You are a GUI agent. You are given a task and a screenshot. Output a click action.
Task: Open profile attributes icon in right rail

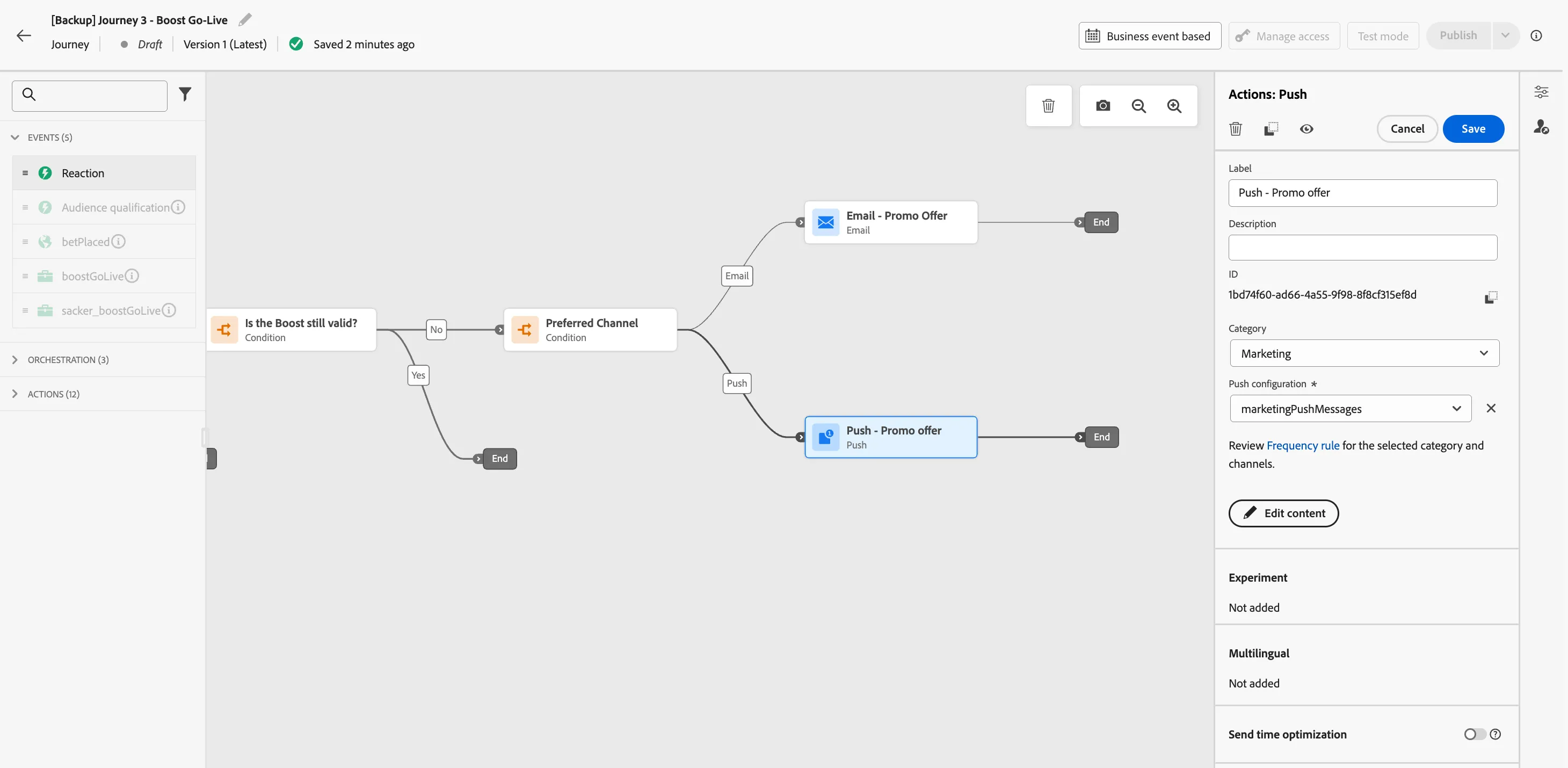pos(1541,127)
